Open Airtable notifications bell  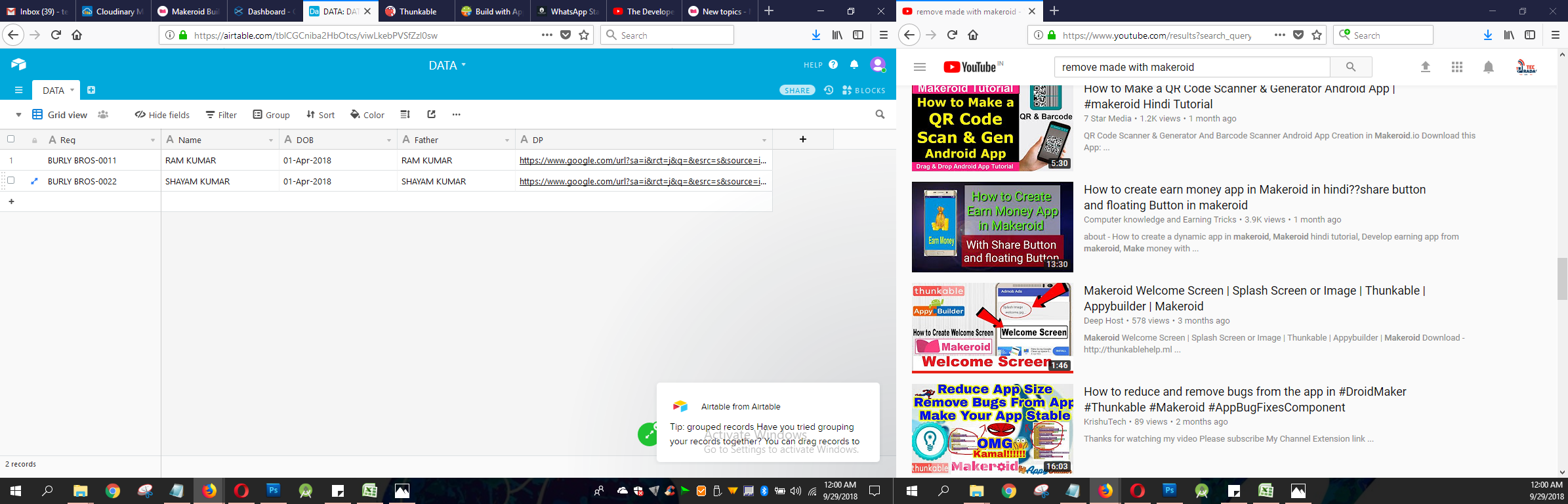tap(854, 64)
